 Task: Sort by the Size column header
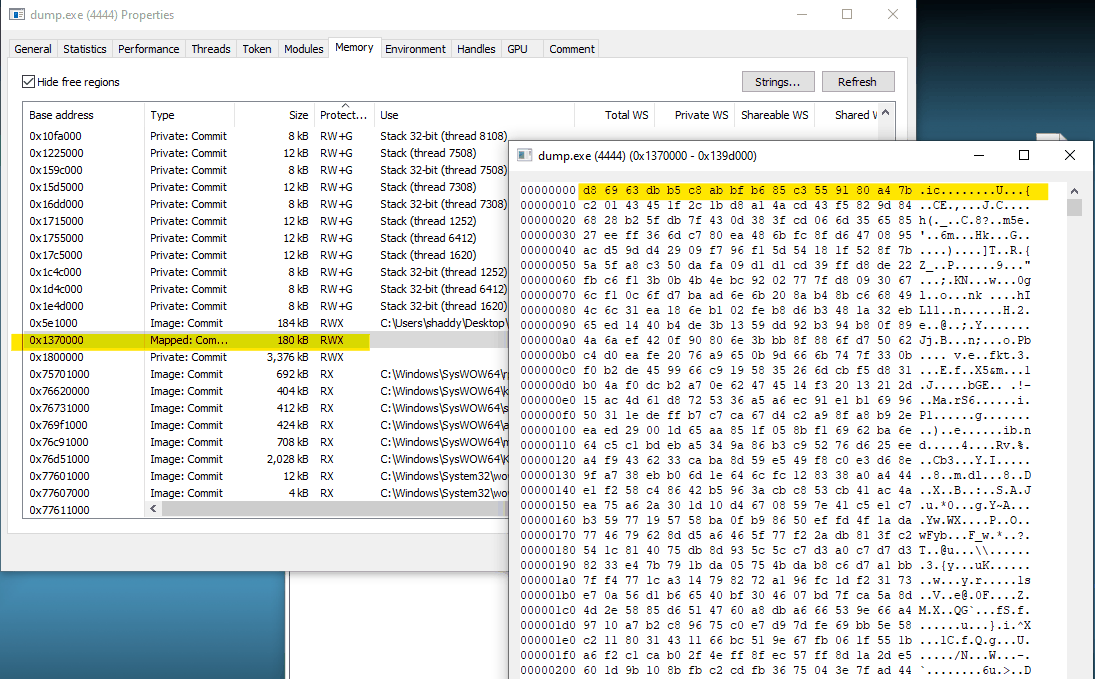[x=274, y=115]
